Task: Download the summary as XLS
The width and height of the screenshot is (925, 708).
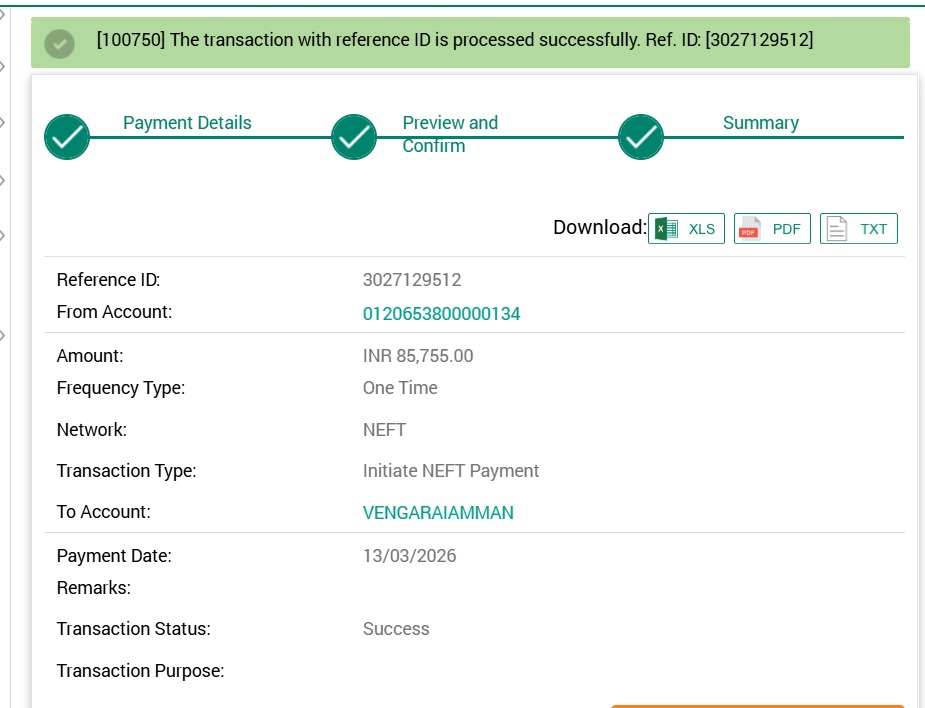Action: coord(686,229)
